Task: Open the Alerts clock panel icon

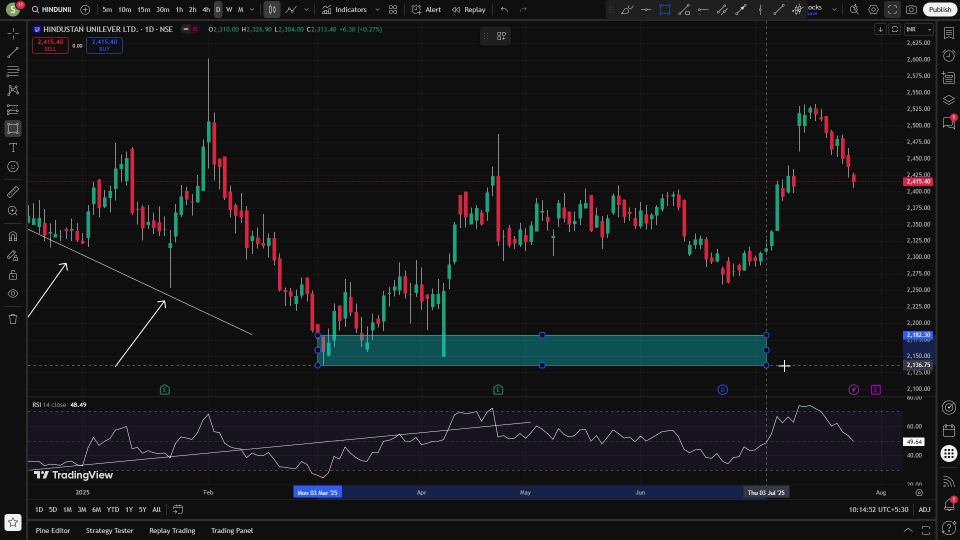Action: (x=948, y=56)
